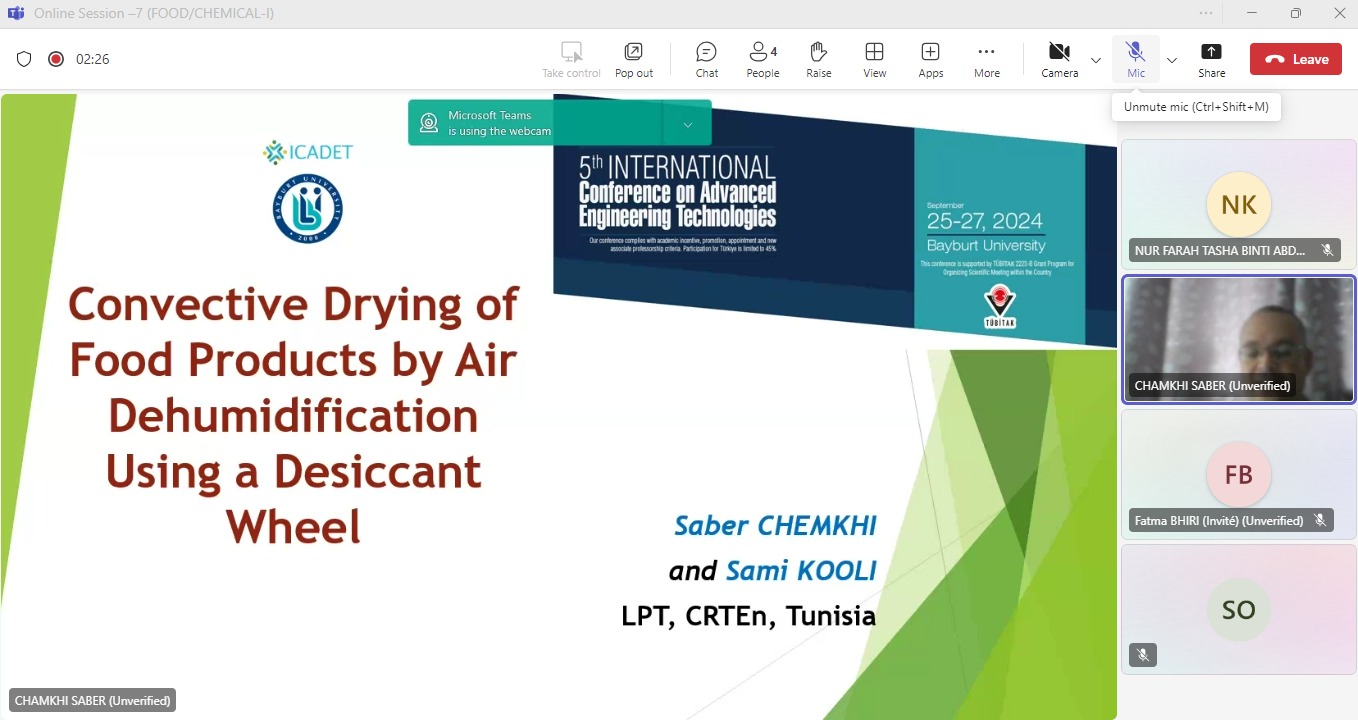Click the Share content icon
This screenshot has height=720, width=1358.
[1211, 59]
